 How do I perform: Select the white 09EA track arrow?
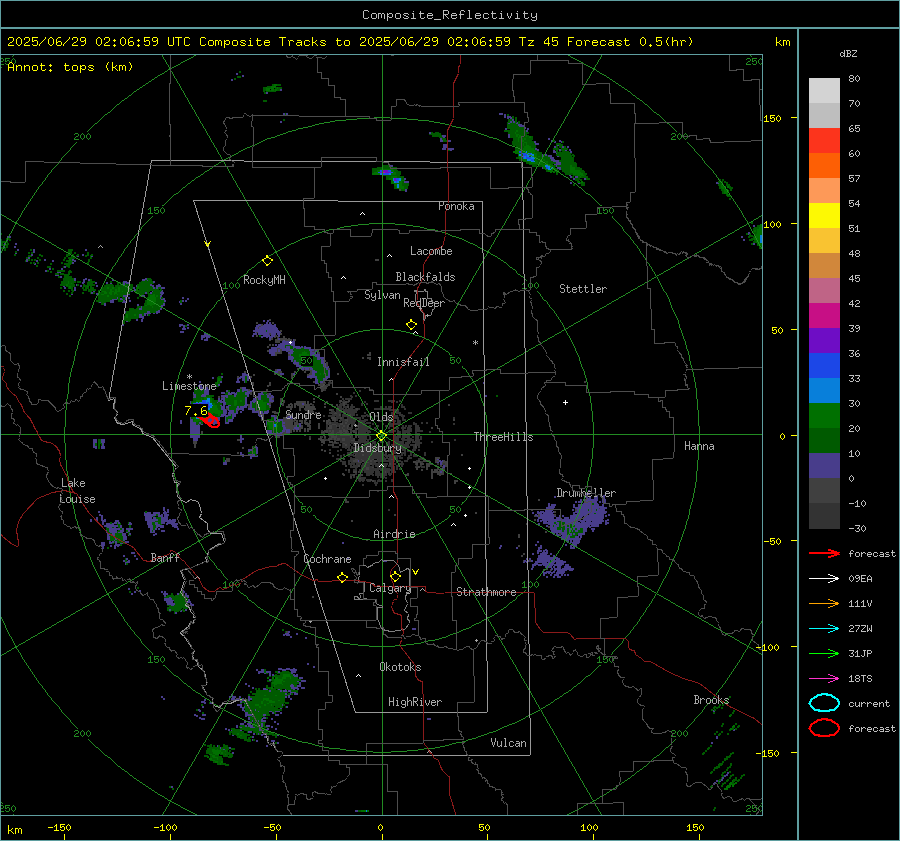pyautogui.click(x=824, y=579)
